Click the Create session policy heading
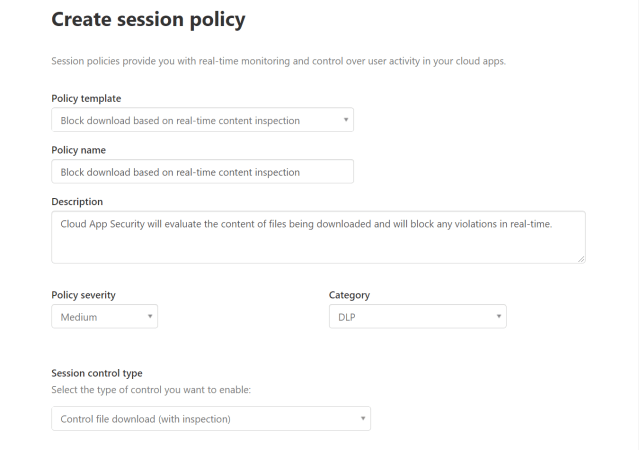 [148, 19]
